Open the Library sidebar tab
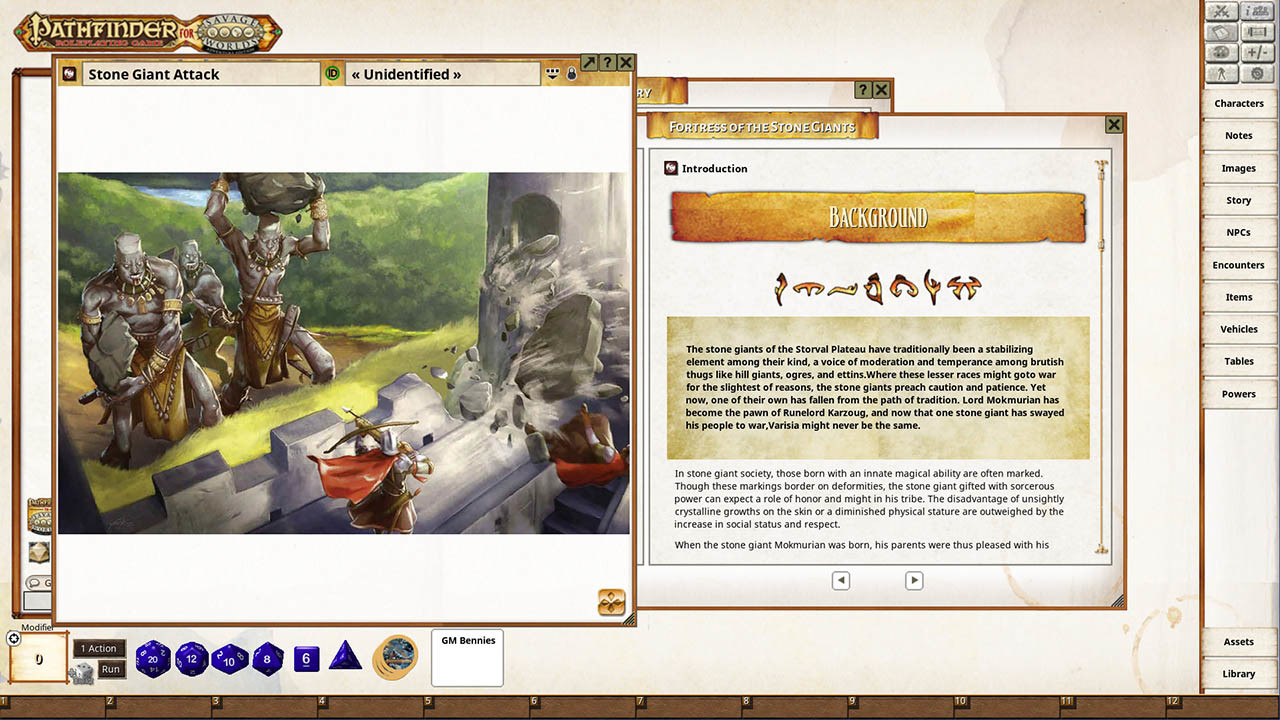 (x=1239, y=673)
